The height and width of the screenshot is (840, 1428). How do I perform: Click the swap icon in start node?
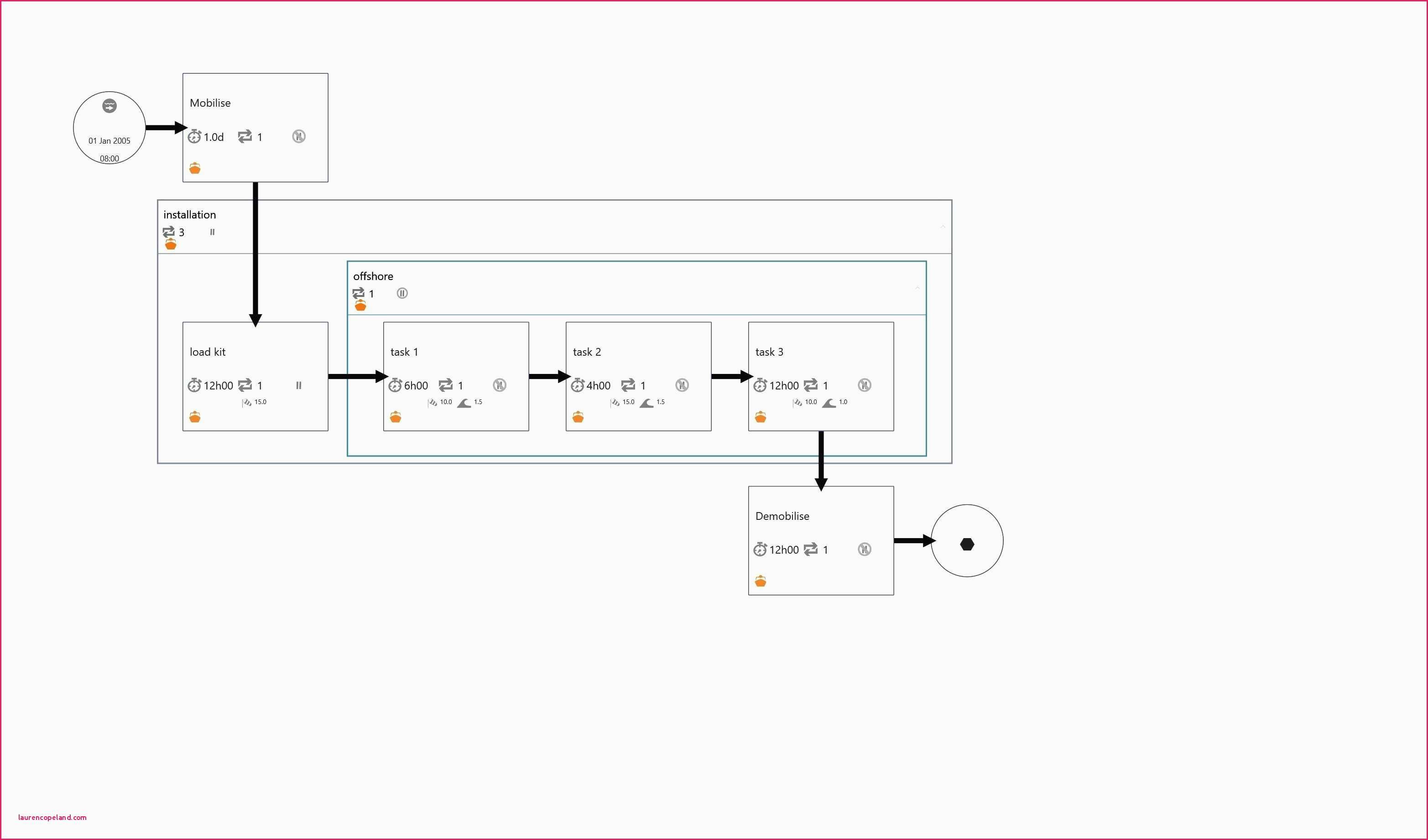[x=109, y=106]
